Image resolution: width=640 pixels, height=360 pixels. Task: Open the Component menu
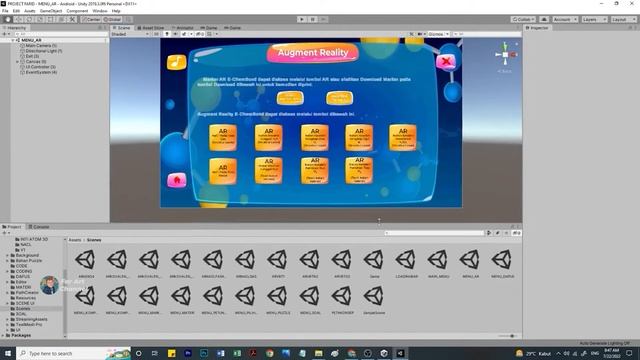pos(77,11)
